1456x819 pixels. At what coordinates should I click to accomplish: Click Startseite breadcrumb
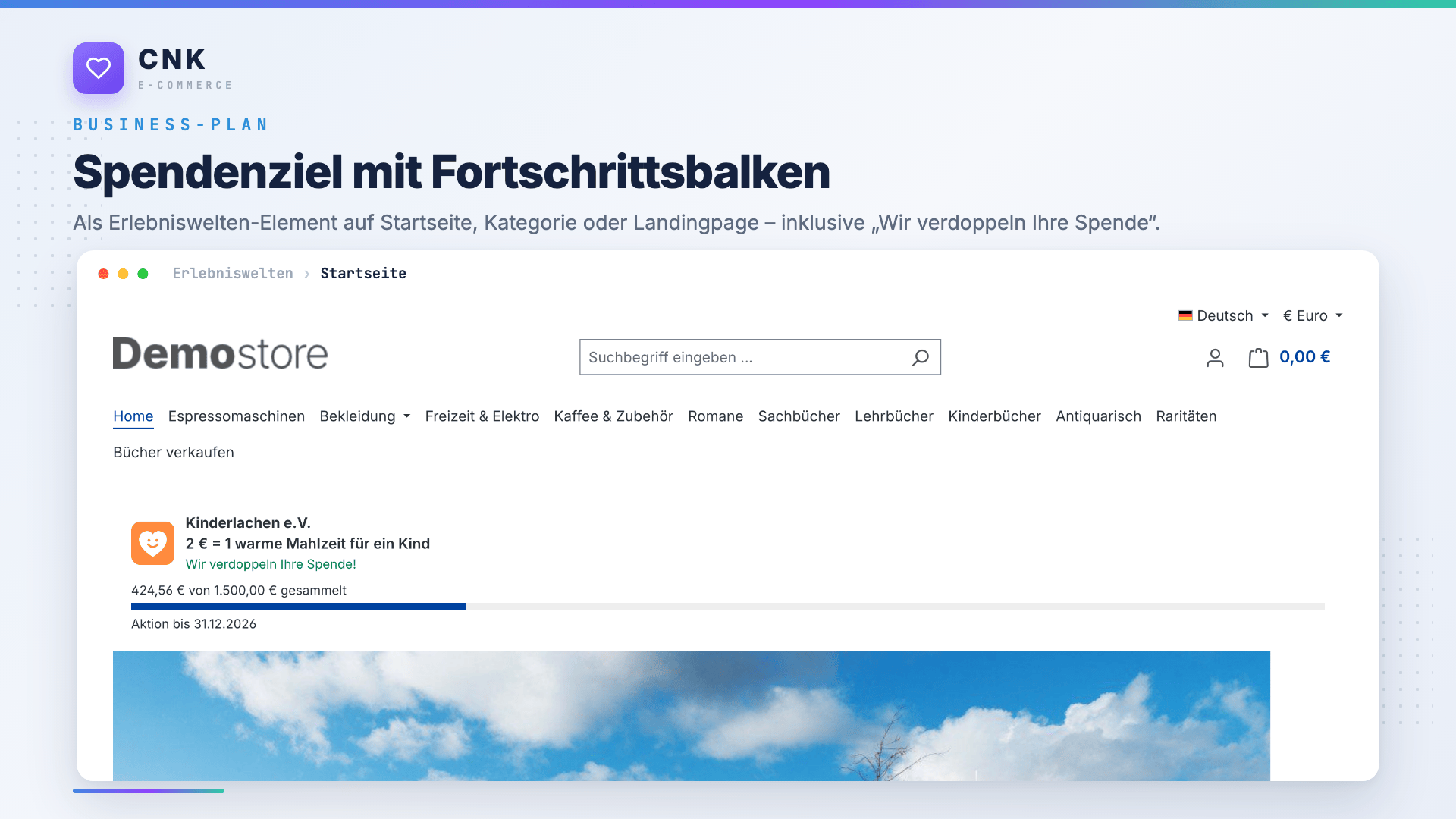[x=363, y=274]
